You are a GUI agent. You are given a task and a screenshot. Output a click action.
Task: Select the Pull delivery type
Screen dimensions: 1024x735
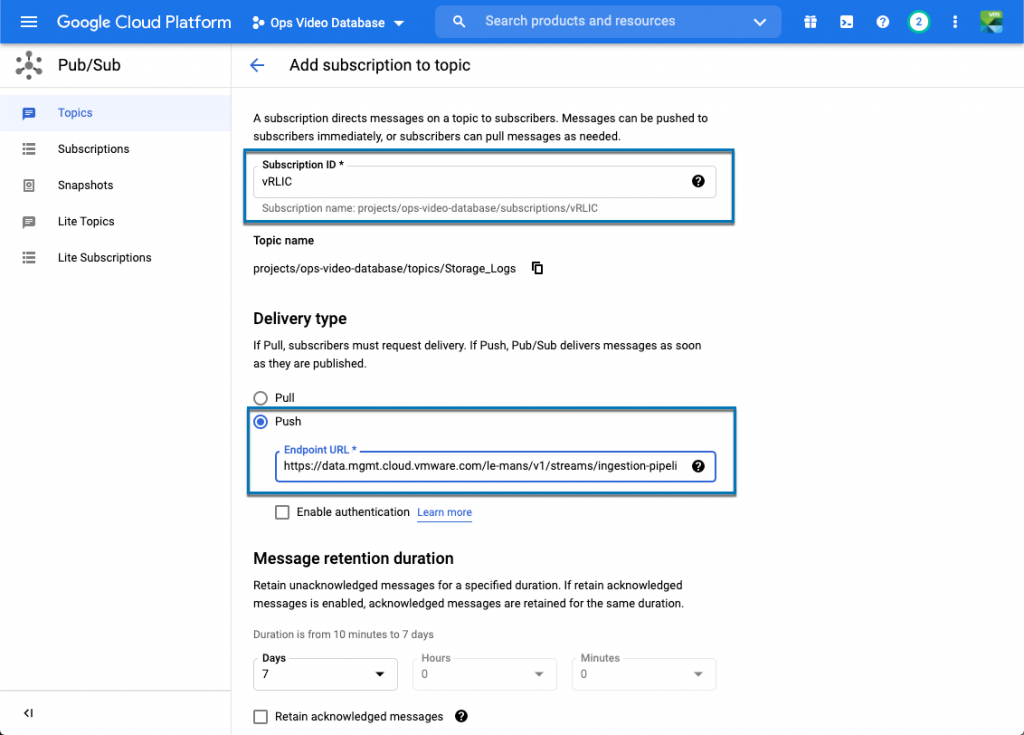pyautogui.click(x=261, y=398)
